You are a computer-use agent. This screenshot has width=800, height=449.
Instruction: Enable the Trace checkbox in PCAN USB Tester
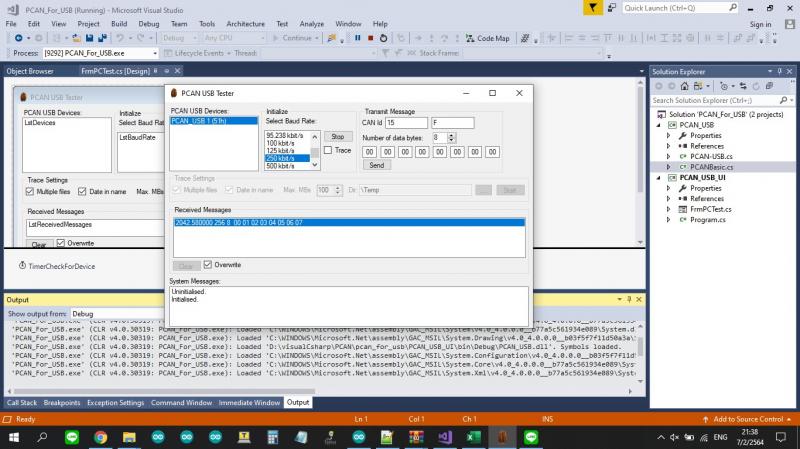pos(328,150)
